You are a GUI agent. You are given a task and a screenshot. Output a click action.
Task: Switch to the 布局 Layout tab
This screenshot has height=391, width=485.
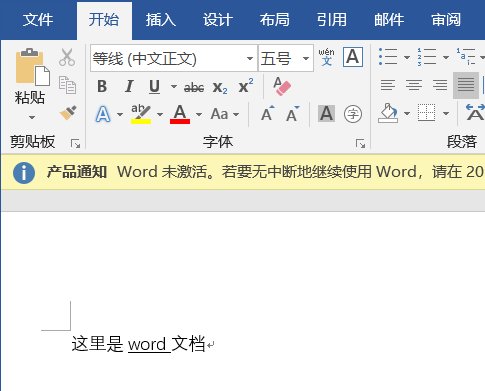(x=275, y=20)
